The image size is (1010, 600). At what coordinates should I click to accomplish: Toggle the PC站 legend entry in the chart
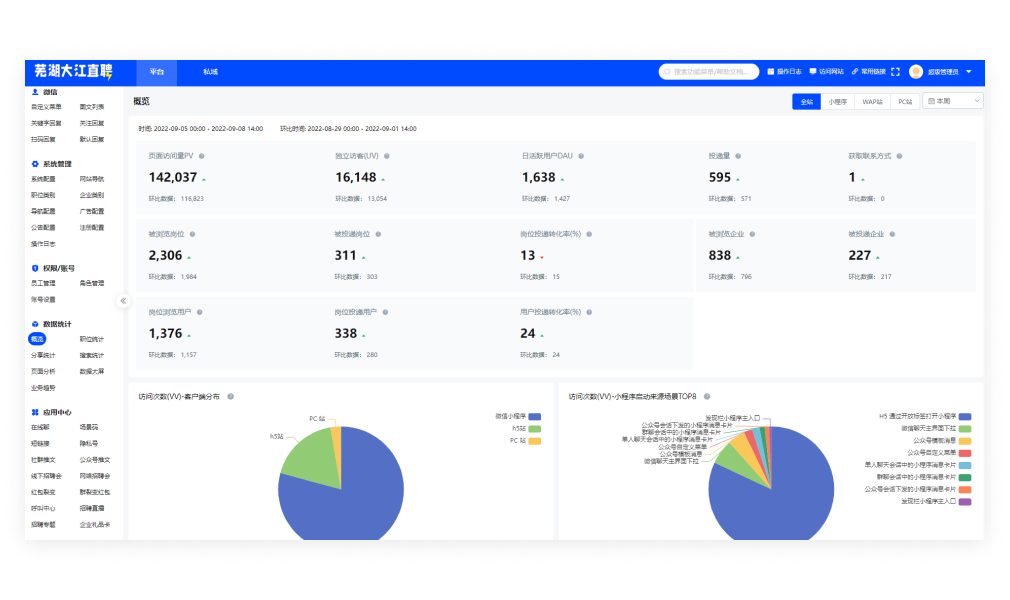[534, 440]
